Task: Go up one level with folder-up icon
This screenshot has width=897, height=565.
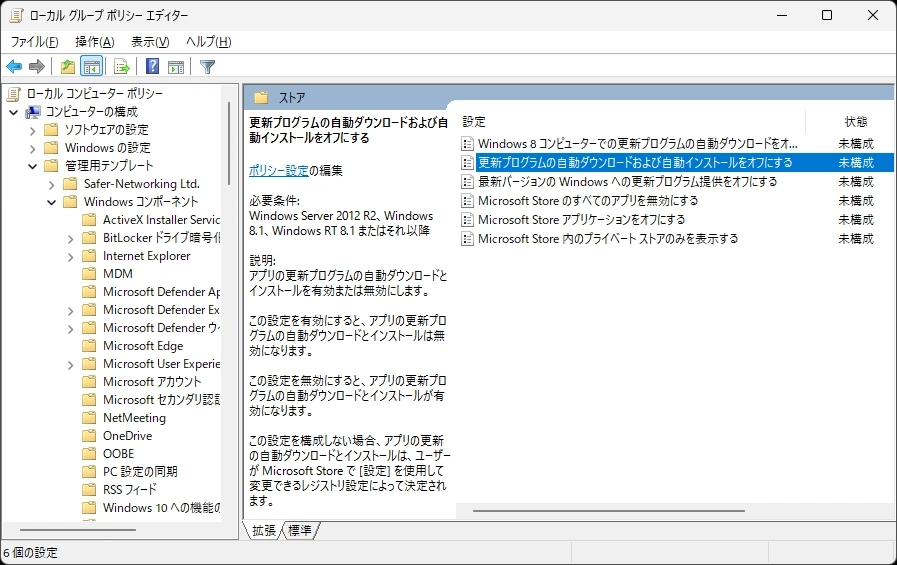Action: tap(68, 67)
